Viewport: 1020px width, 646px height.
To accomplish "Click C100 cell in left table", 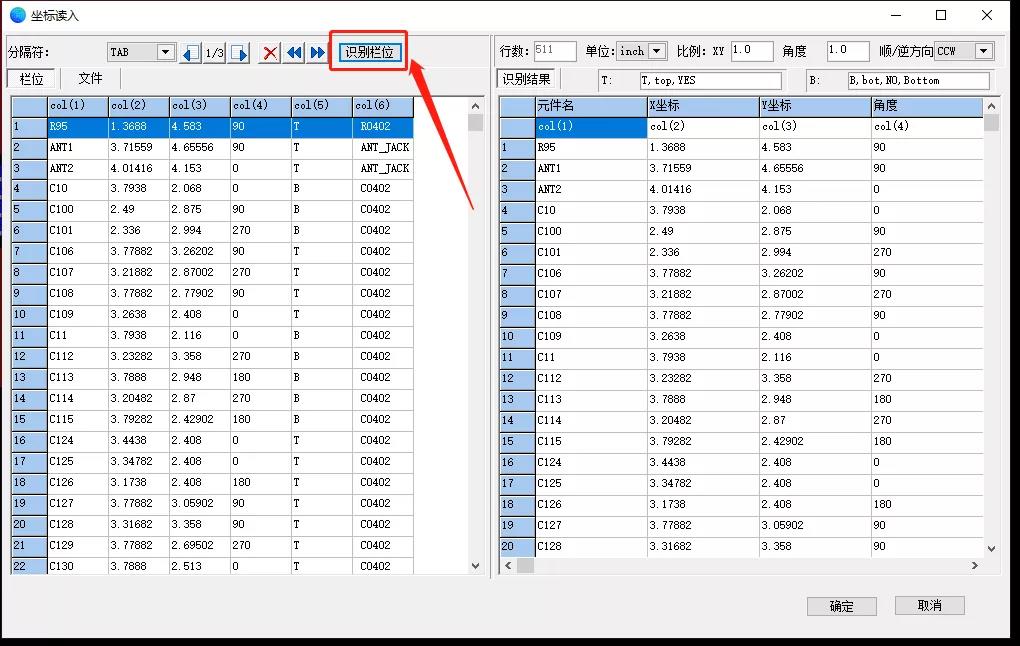I will pyautogui.click(x=78, y=209).
